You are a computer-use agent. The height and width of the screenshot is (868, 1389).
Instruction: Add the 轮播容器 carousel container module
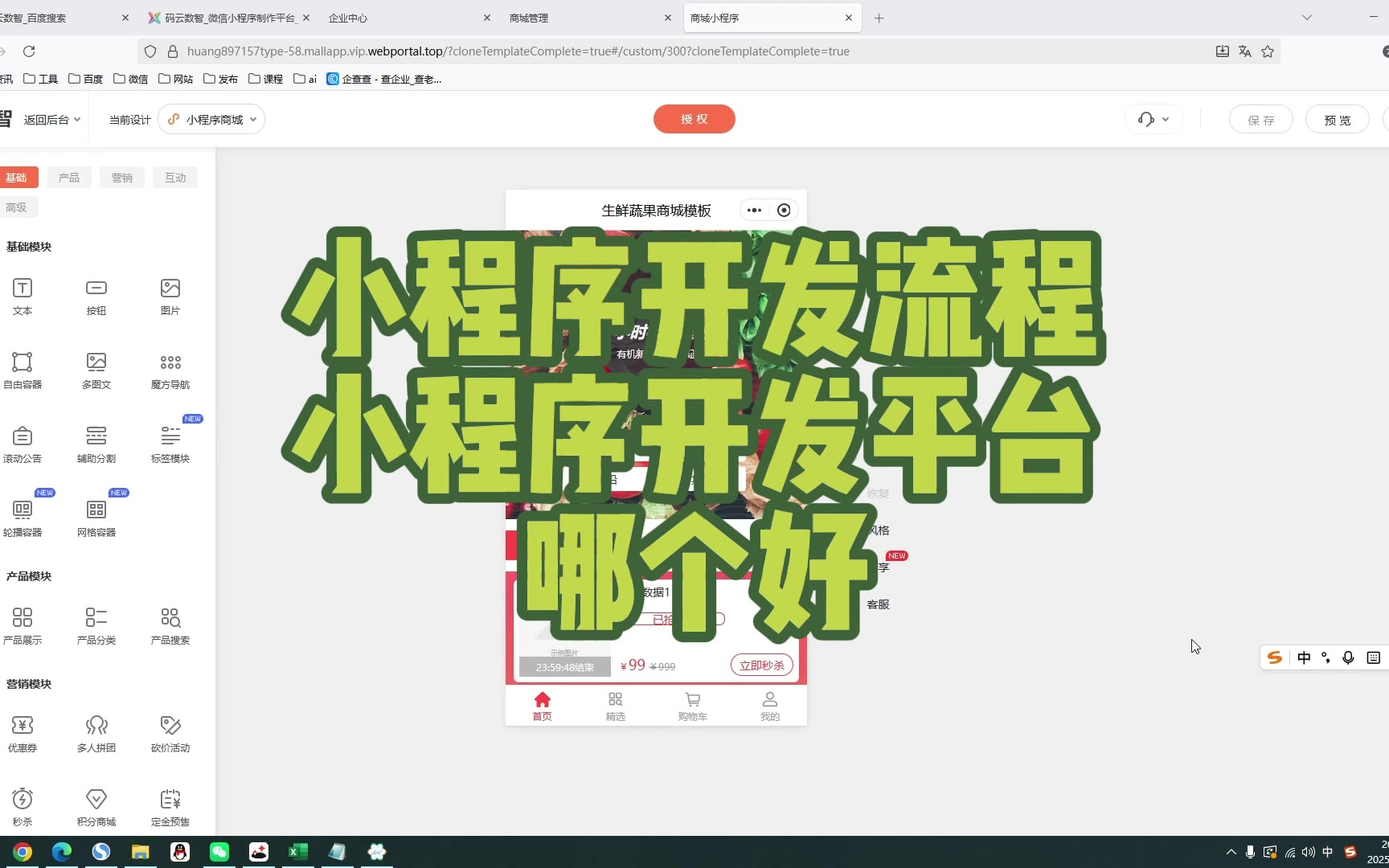pyautogui.click(x=23, y=510)
